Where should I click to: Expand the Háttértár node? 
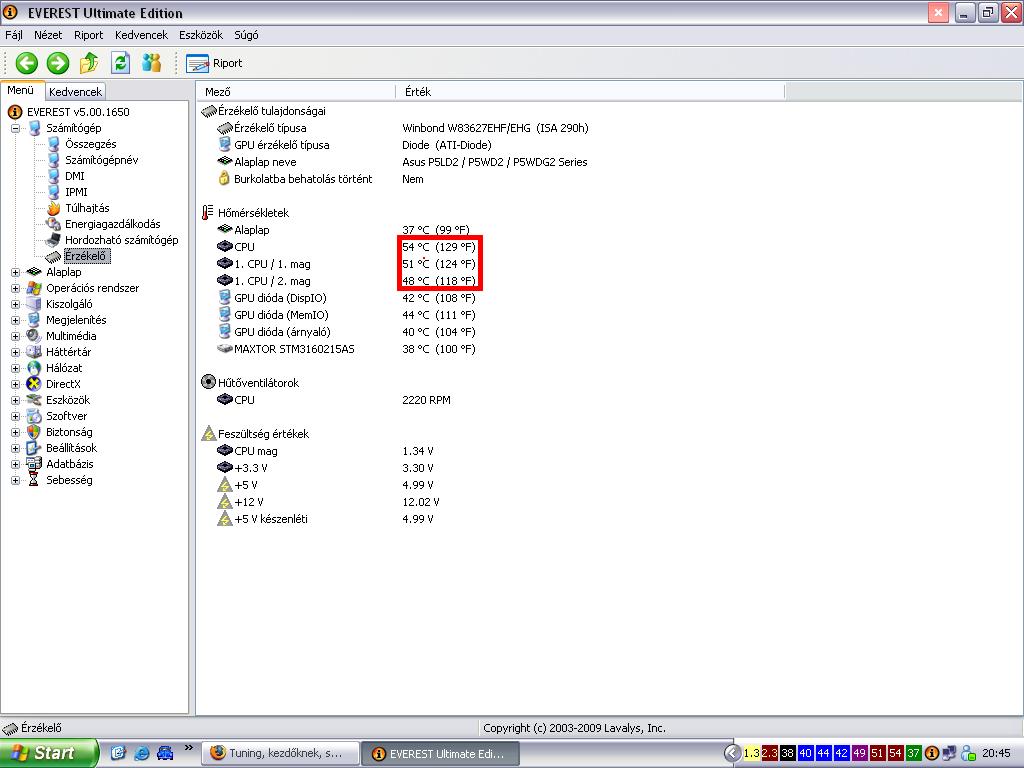coord(16,352)
